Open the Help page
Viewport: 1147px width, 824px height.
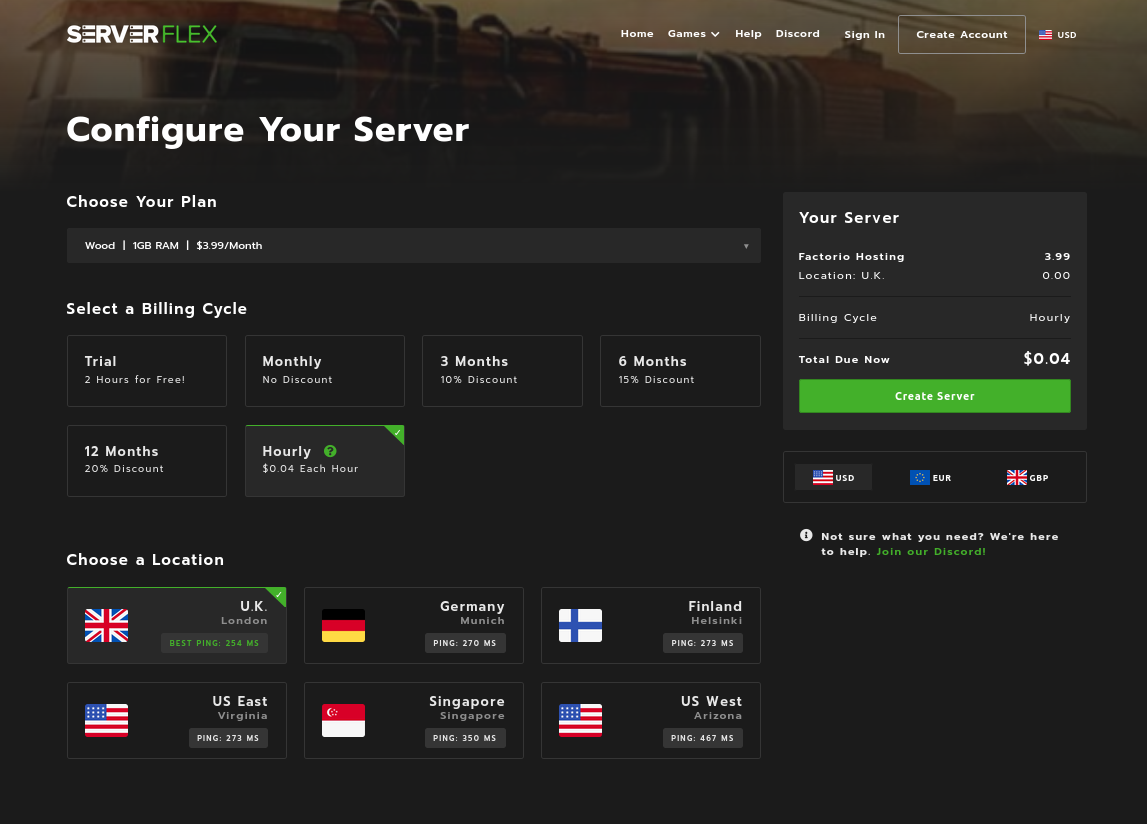click(748, 33)
